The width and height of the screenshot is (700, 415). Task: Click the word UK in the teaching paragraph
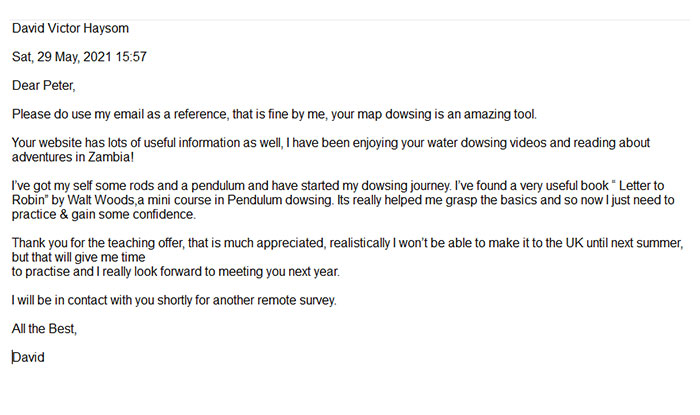574,243
